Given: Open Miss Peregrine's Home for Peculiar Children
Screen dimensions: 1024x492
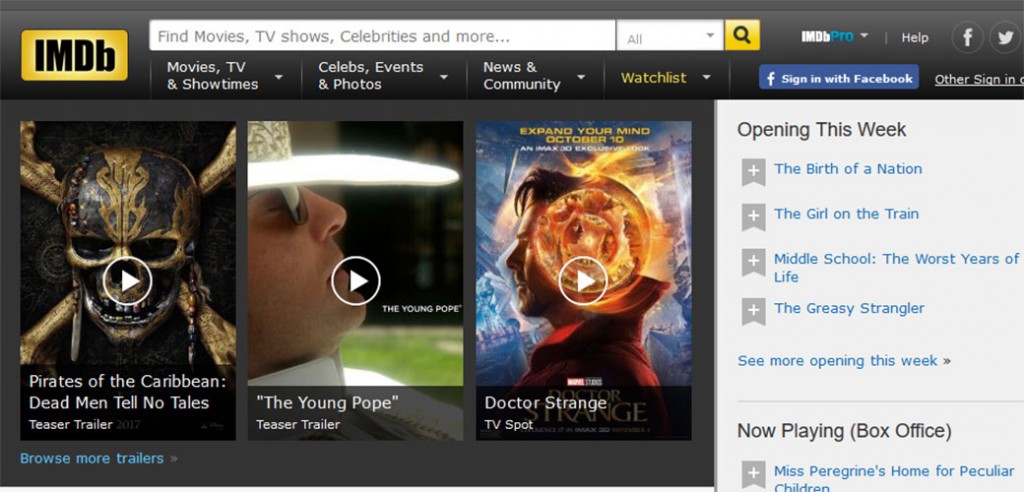Looking at the screenshot, I should coord(894,479).
